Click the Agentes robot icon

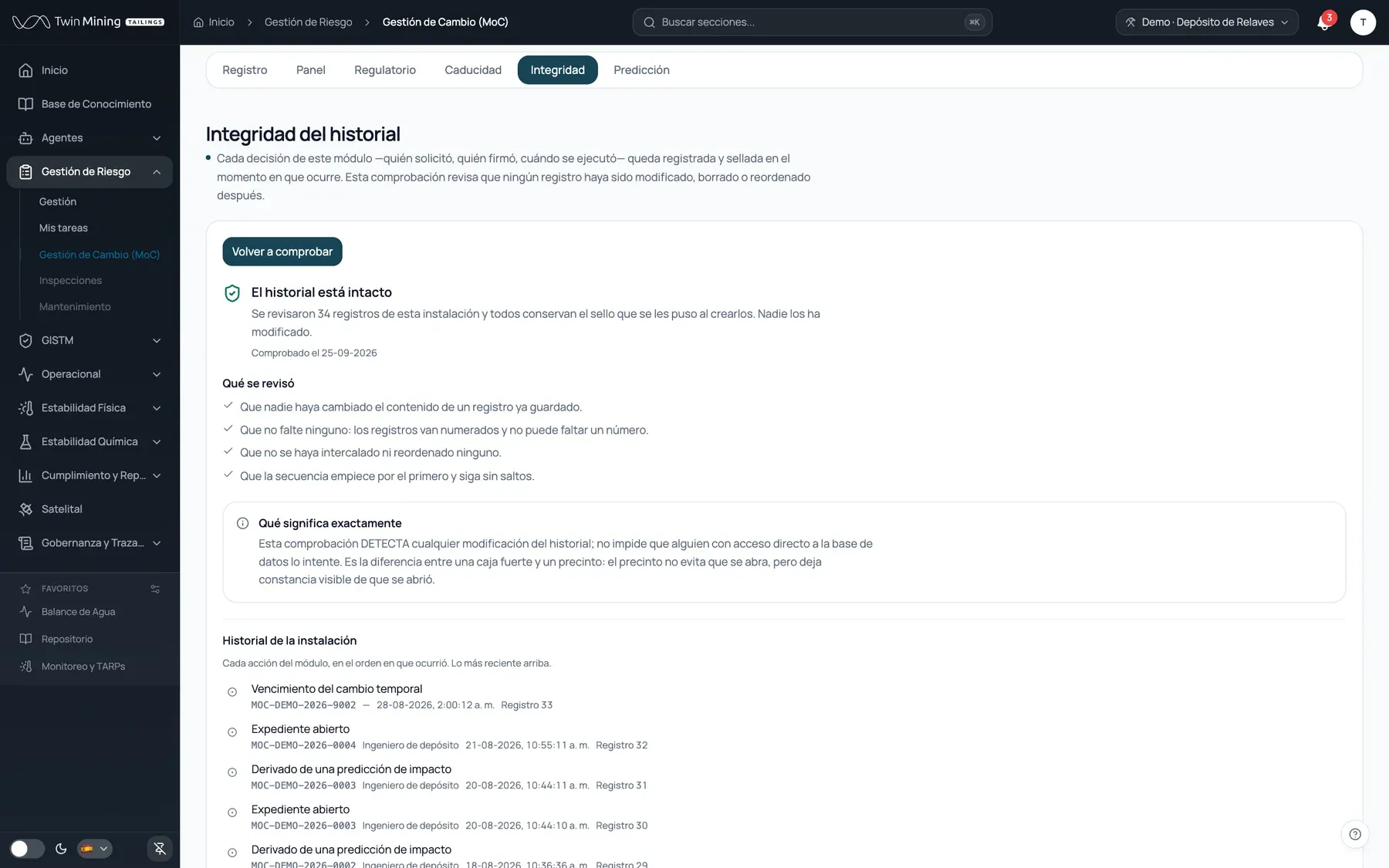pyautogui.click(x=25, y=138)
